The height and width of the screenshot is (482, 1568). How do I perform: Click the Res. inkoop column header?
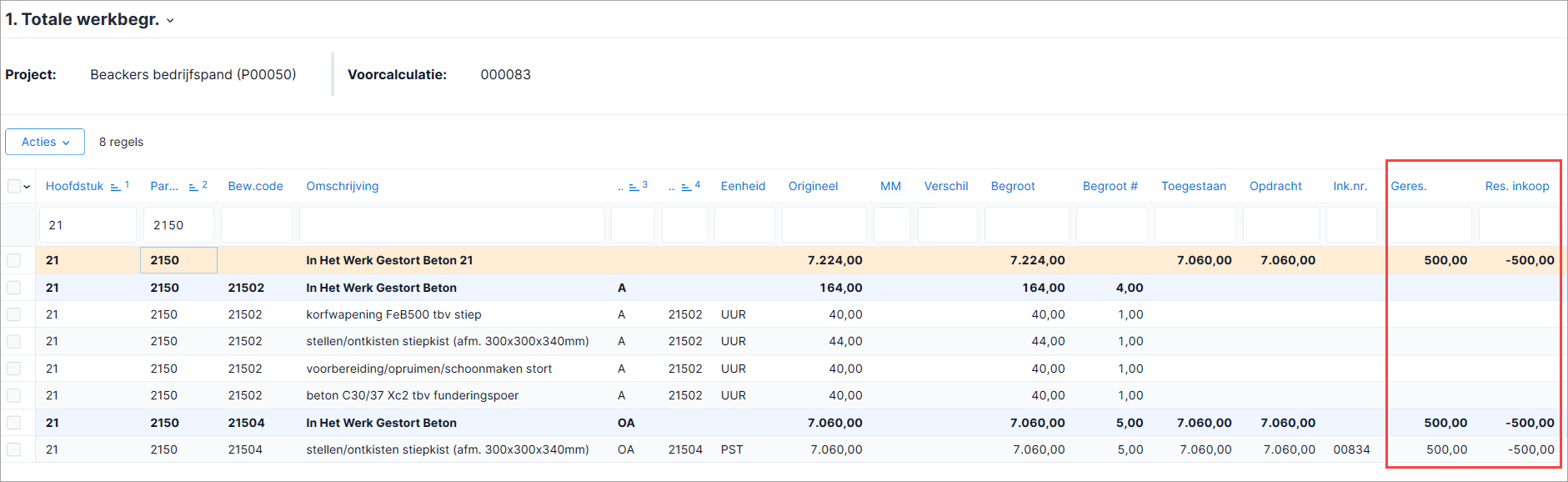tap(1516, 186)
